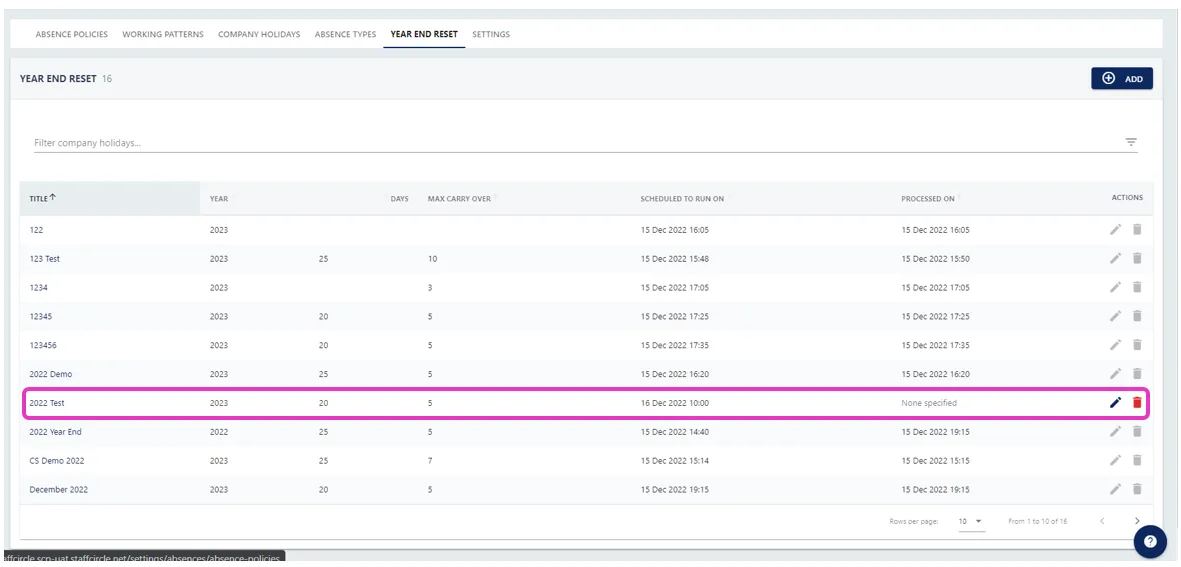The height and width of the screenshot is (567, 1181).
Task: Select the Year End Reset tab
Action: coord(424,34)
